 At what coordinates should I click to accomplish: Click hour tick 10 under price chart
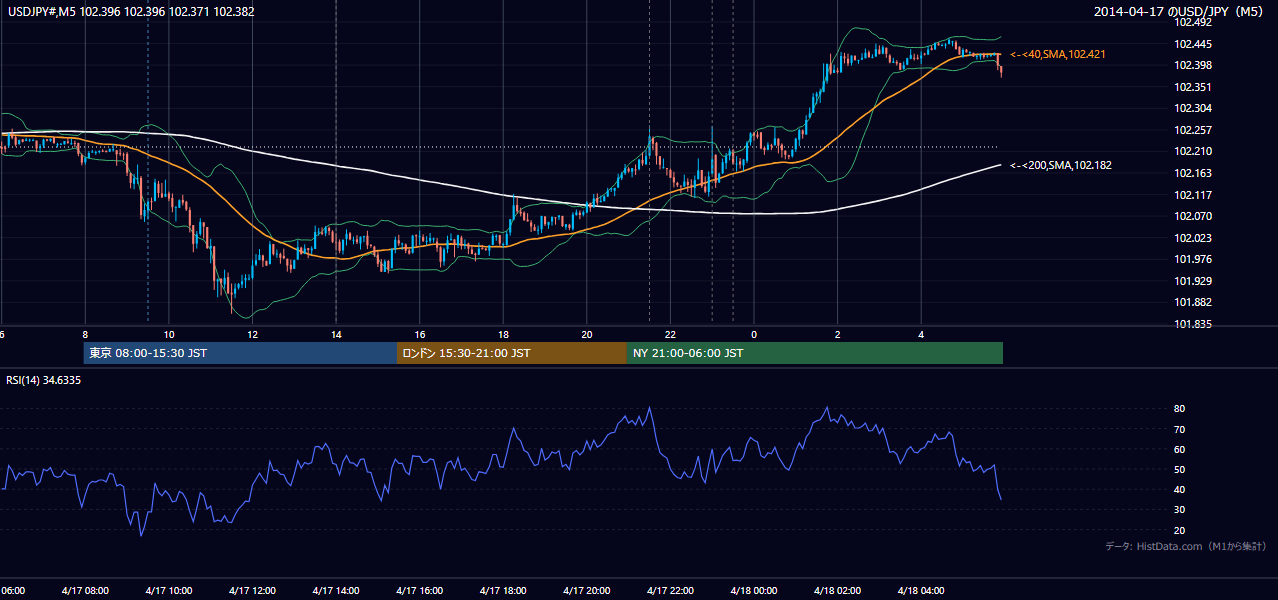[x=169, y=334]
